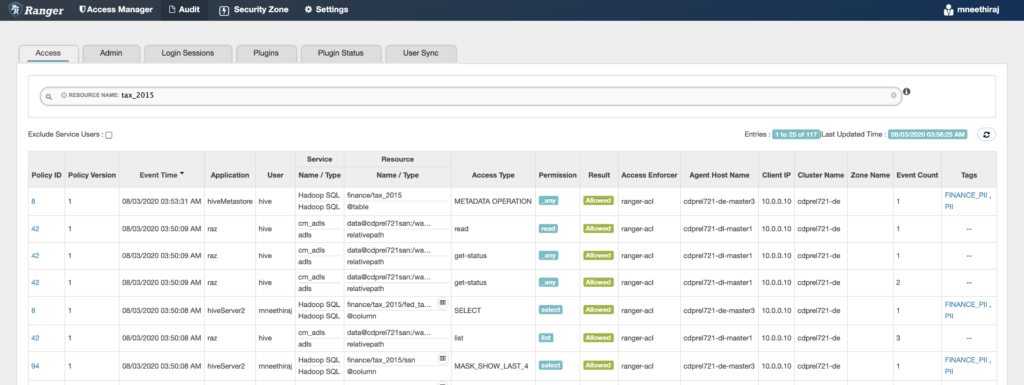The width and height of the screenshot is (1024, 385).
Task: Open policy 42 in the list row
Action: [35, 338]
